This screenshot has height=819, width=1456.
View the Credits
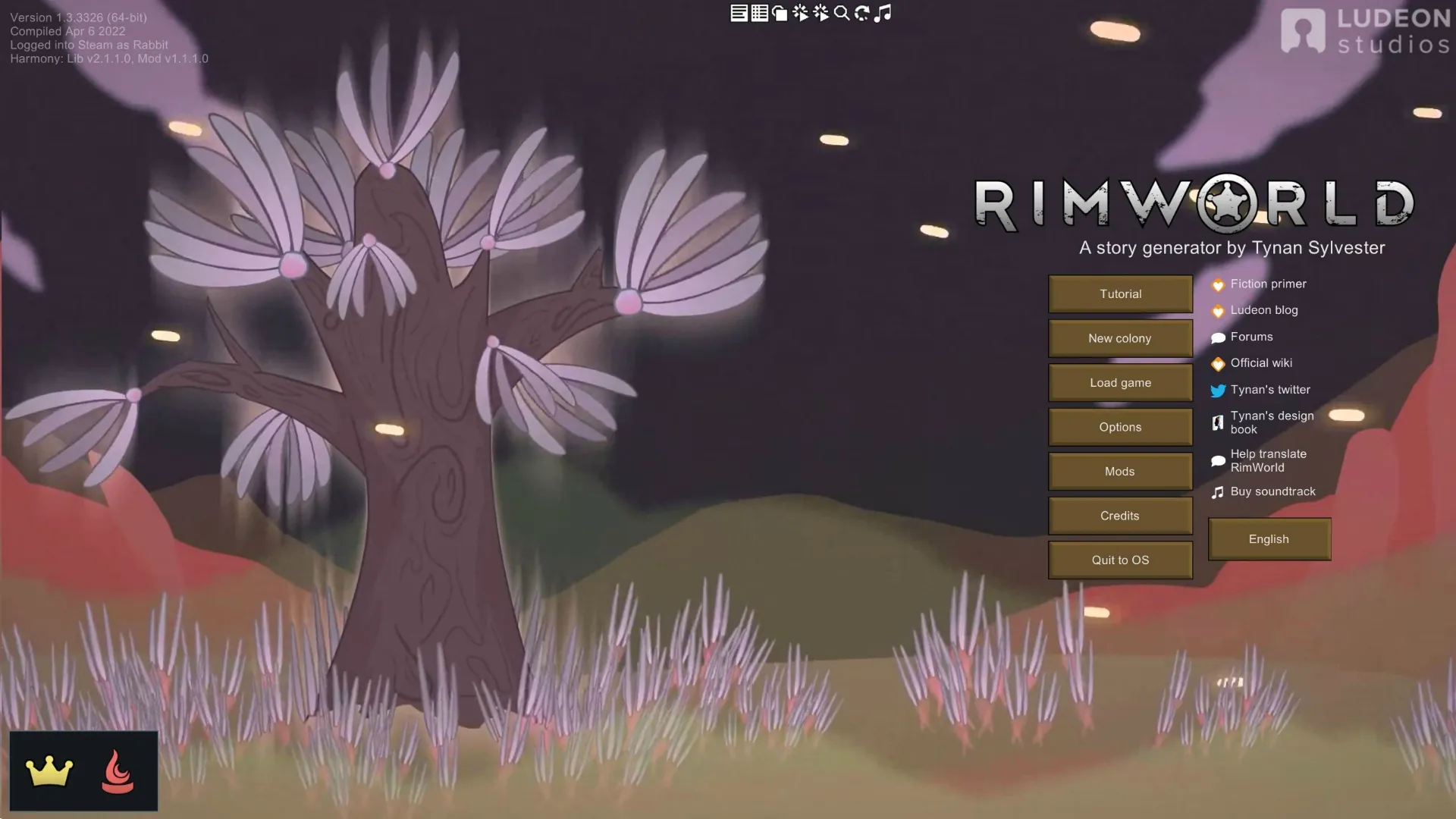tap(1120, 516)
